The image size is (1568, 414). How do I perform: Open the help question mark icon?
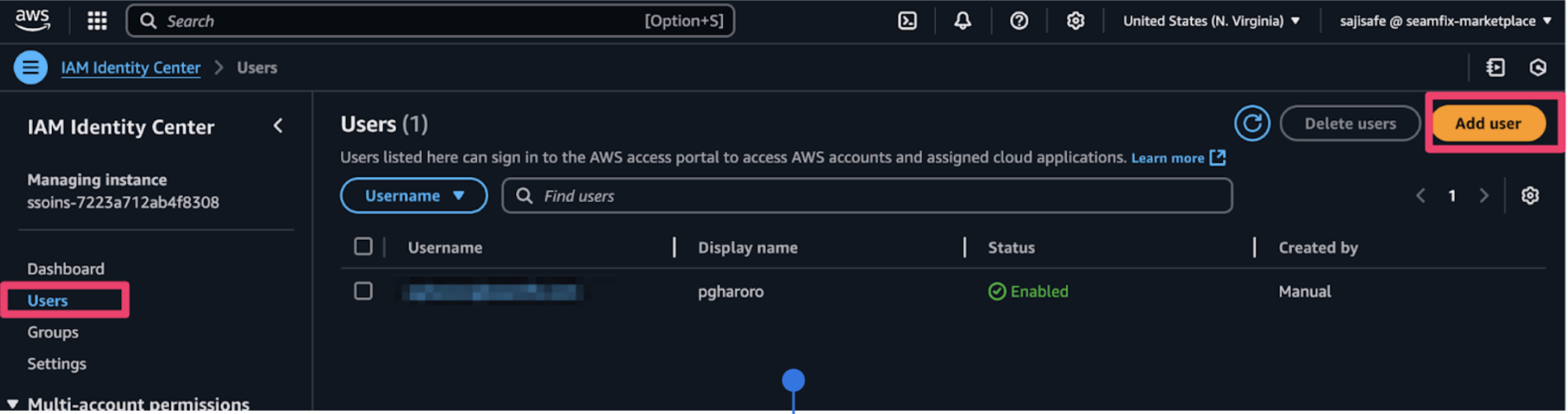[1019, 21]
